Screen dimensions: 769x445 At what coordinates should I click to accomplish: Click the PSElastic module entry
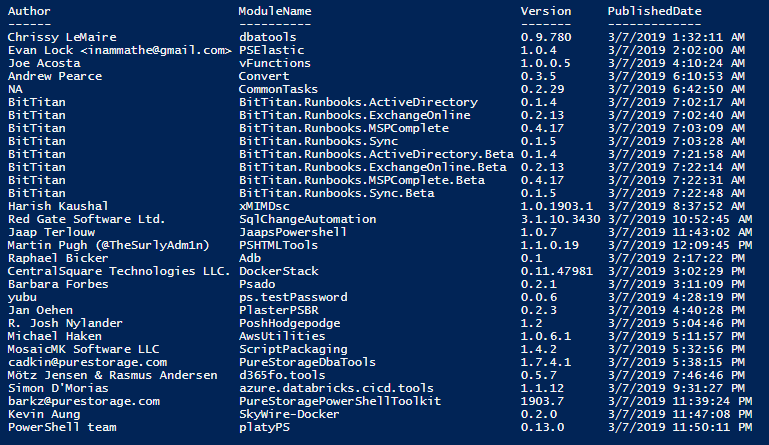tap(271, 50)
